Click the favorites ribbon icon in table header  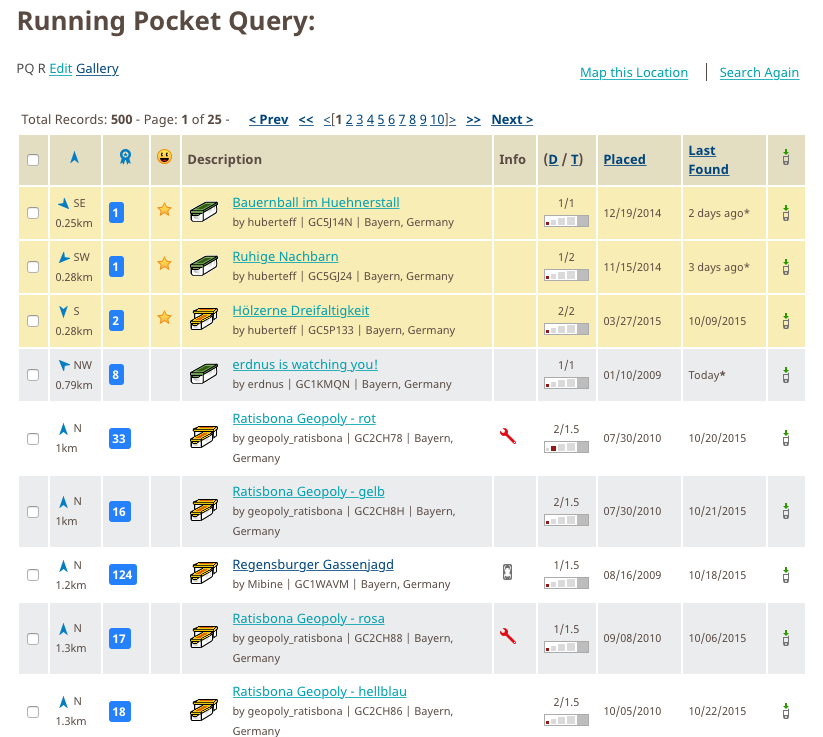click(x=125, y=158)
